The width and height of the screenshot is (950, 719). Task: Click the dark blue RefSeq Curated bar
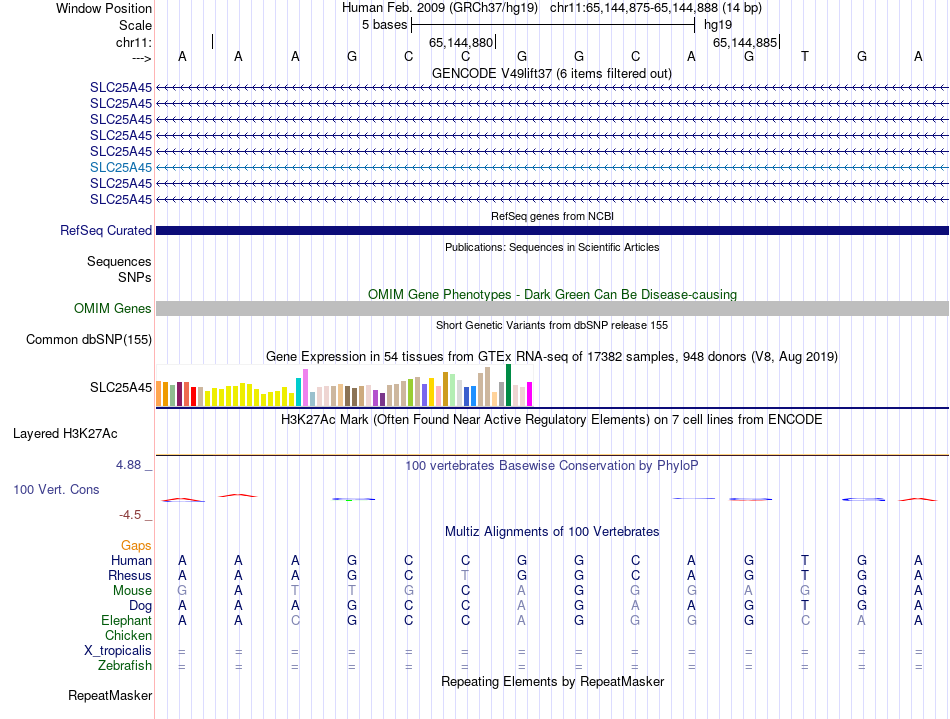click(x=552, y=230)
